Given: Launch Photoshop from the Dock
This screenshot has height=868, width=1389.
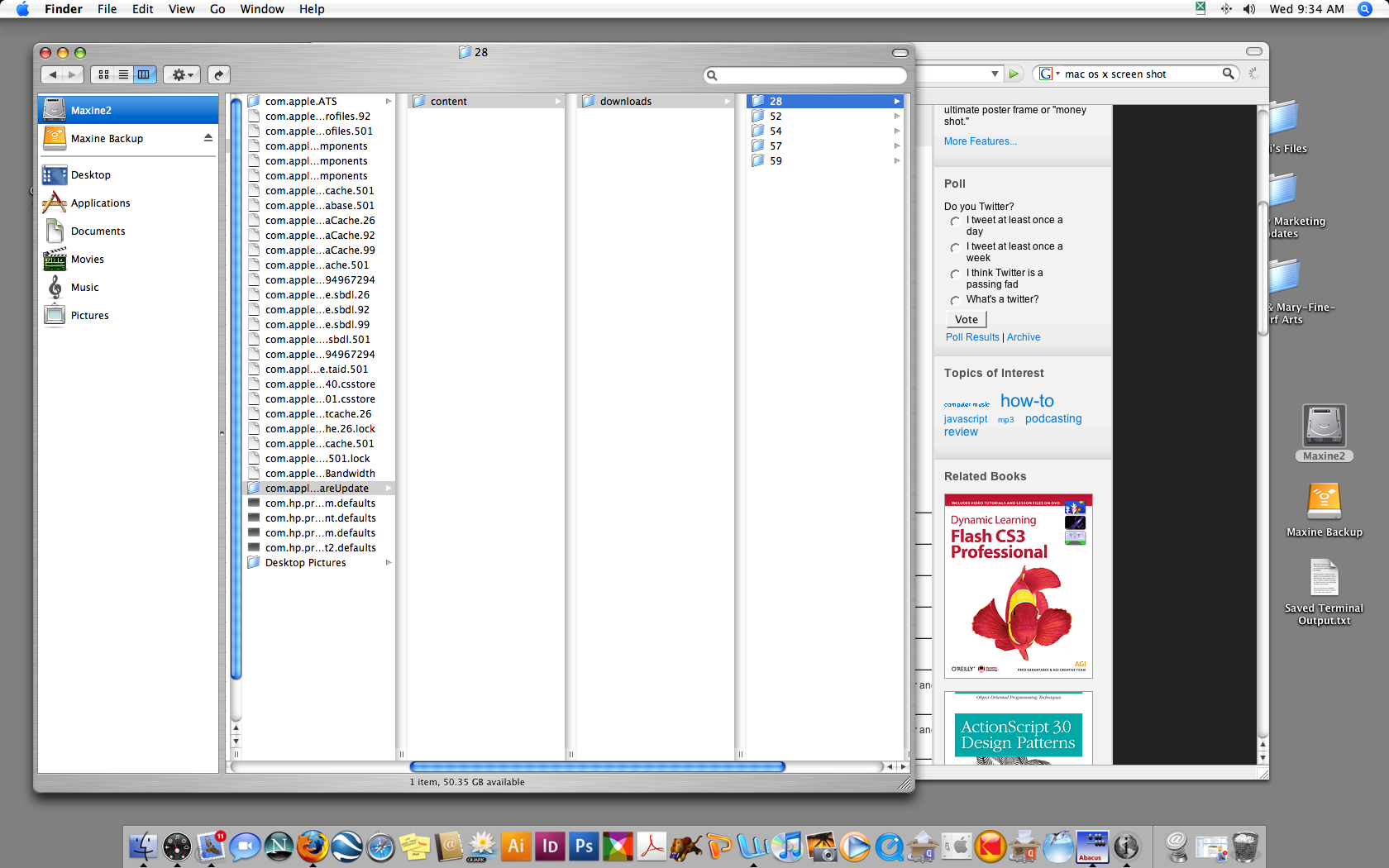Looking at the screenshot, I should click(584, 846).
